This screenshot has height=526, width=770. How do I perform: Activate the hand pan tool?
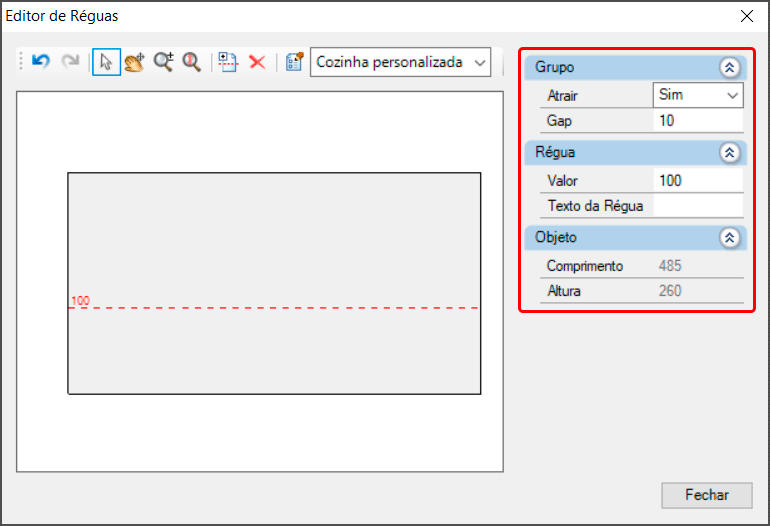[134, 62]
